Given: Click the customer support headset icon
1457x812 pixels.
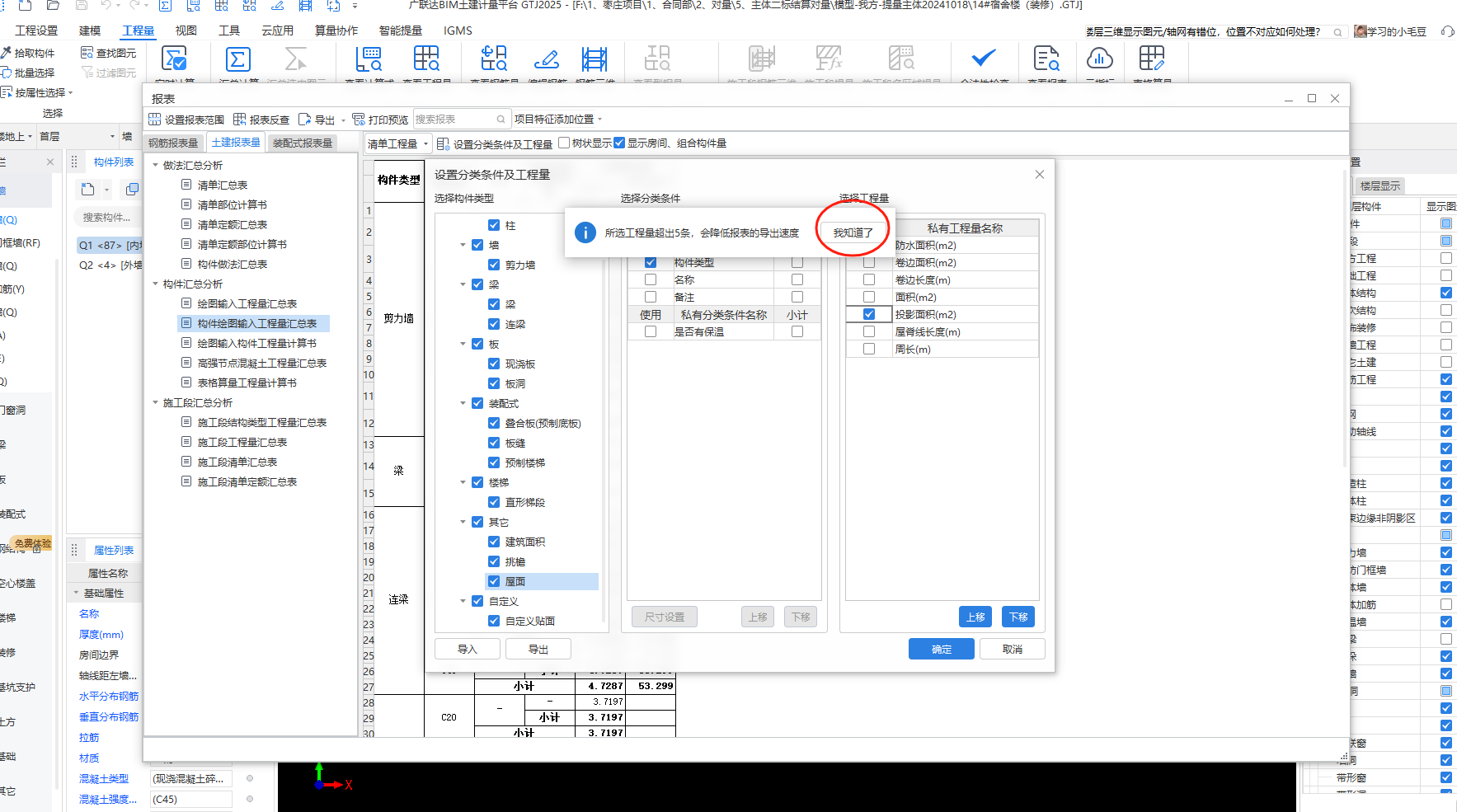Looking at the screenshot, I should 1448,31.
